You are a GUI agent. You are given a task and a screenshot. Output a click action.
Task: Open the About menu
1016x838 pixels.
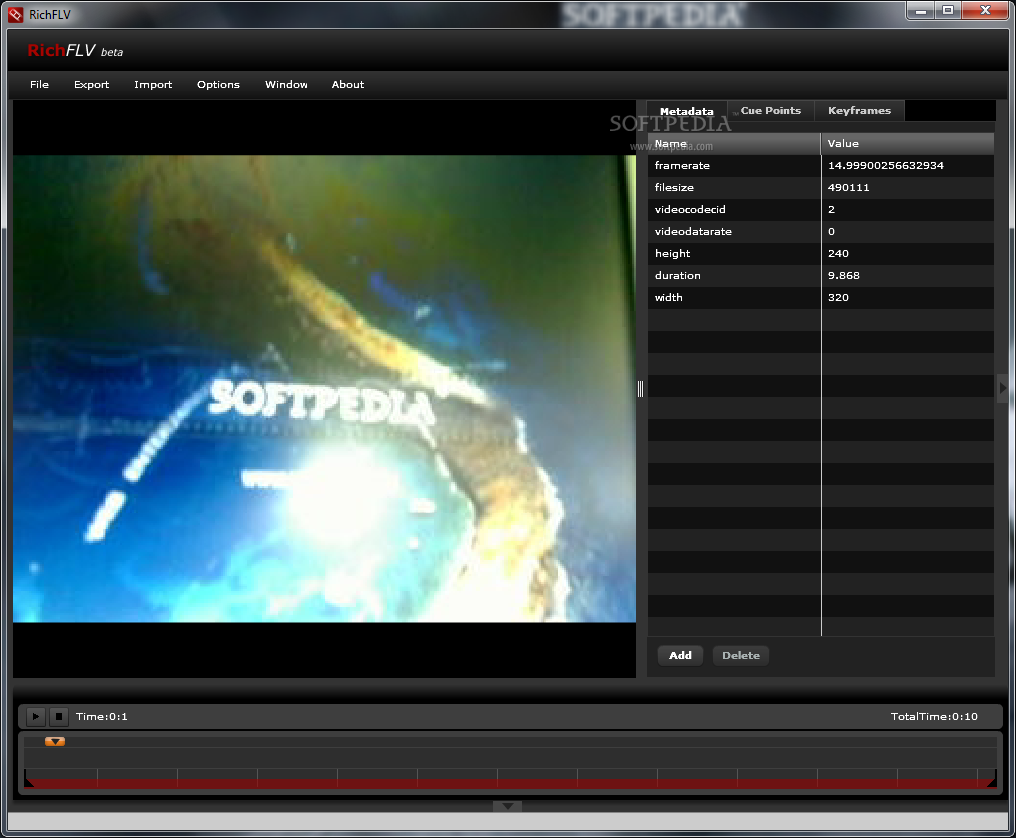coord(348,84)
